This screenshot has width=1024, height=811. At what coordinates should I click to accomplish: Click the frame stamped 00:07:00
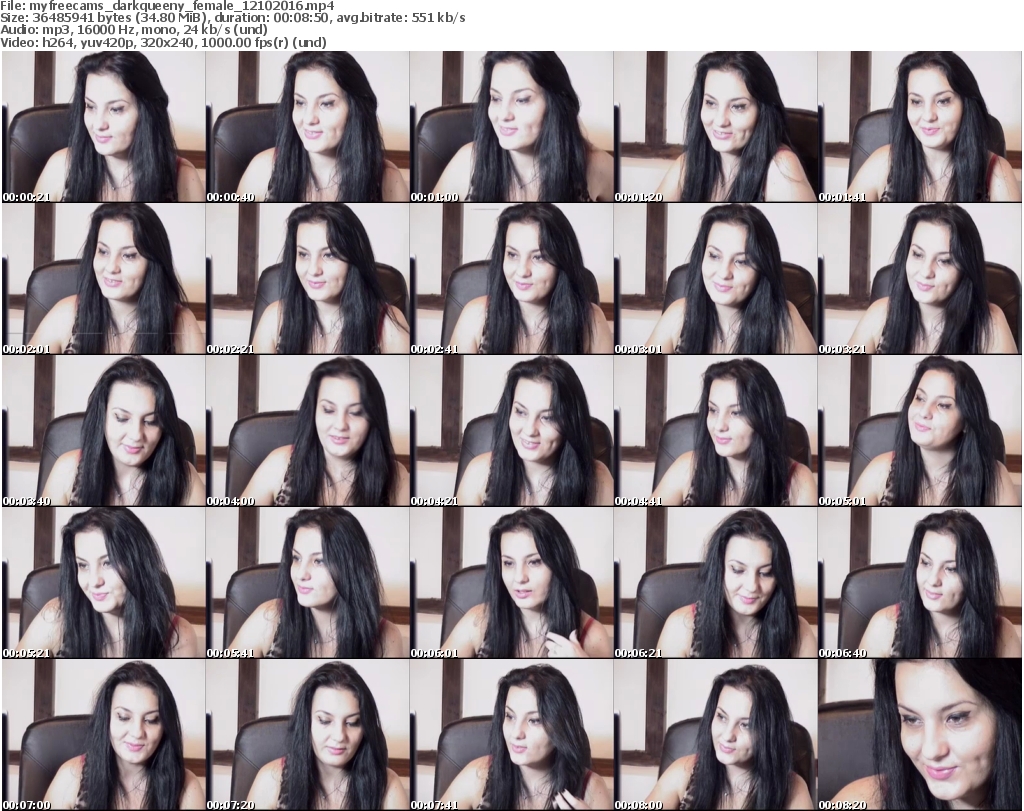point(103,735)
